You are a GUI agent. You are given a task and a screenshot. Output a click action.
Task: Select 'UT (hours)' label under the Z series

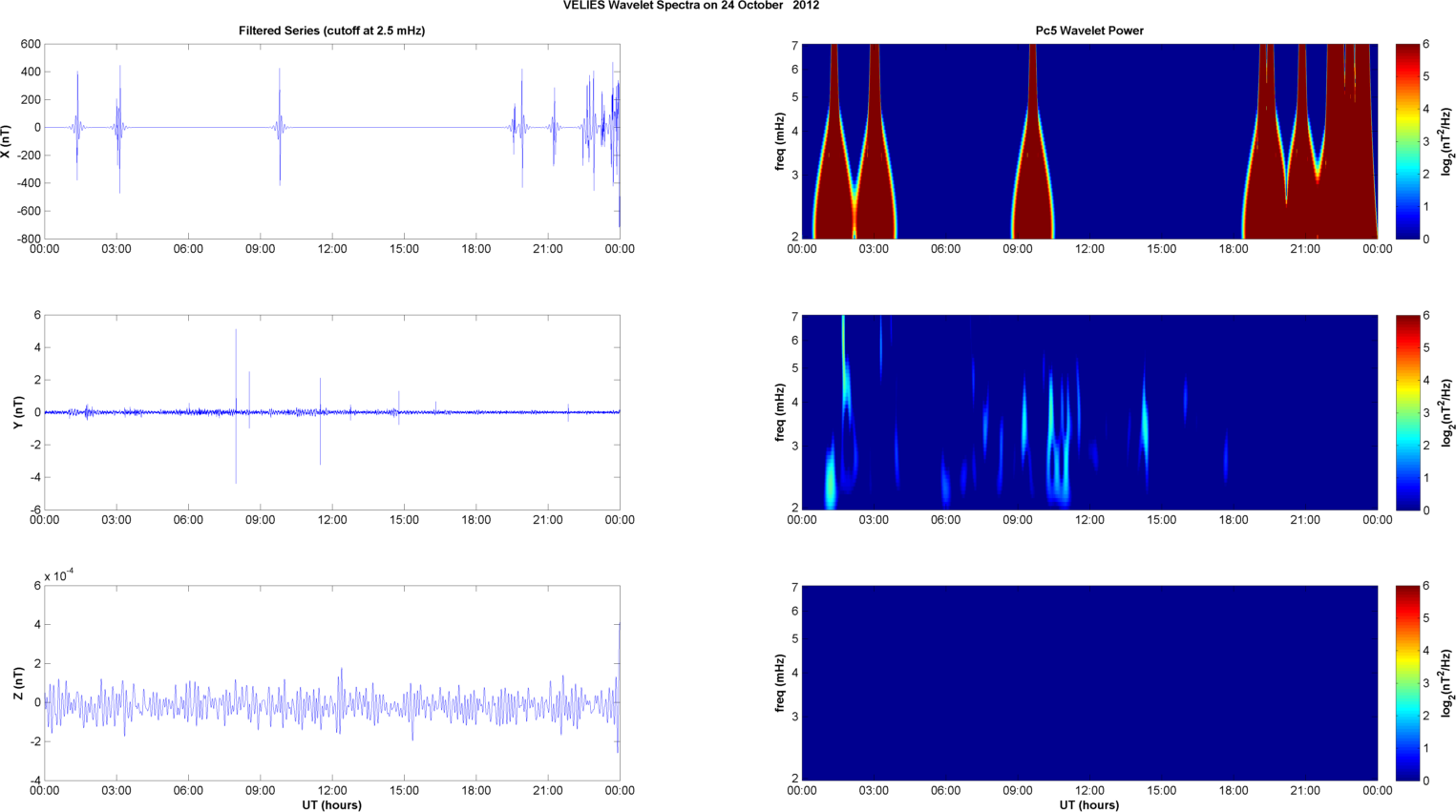point(331,804)
